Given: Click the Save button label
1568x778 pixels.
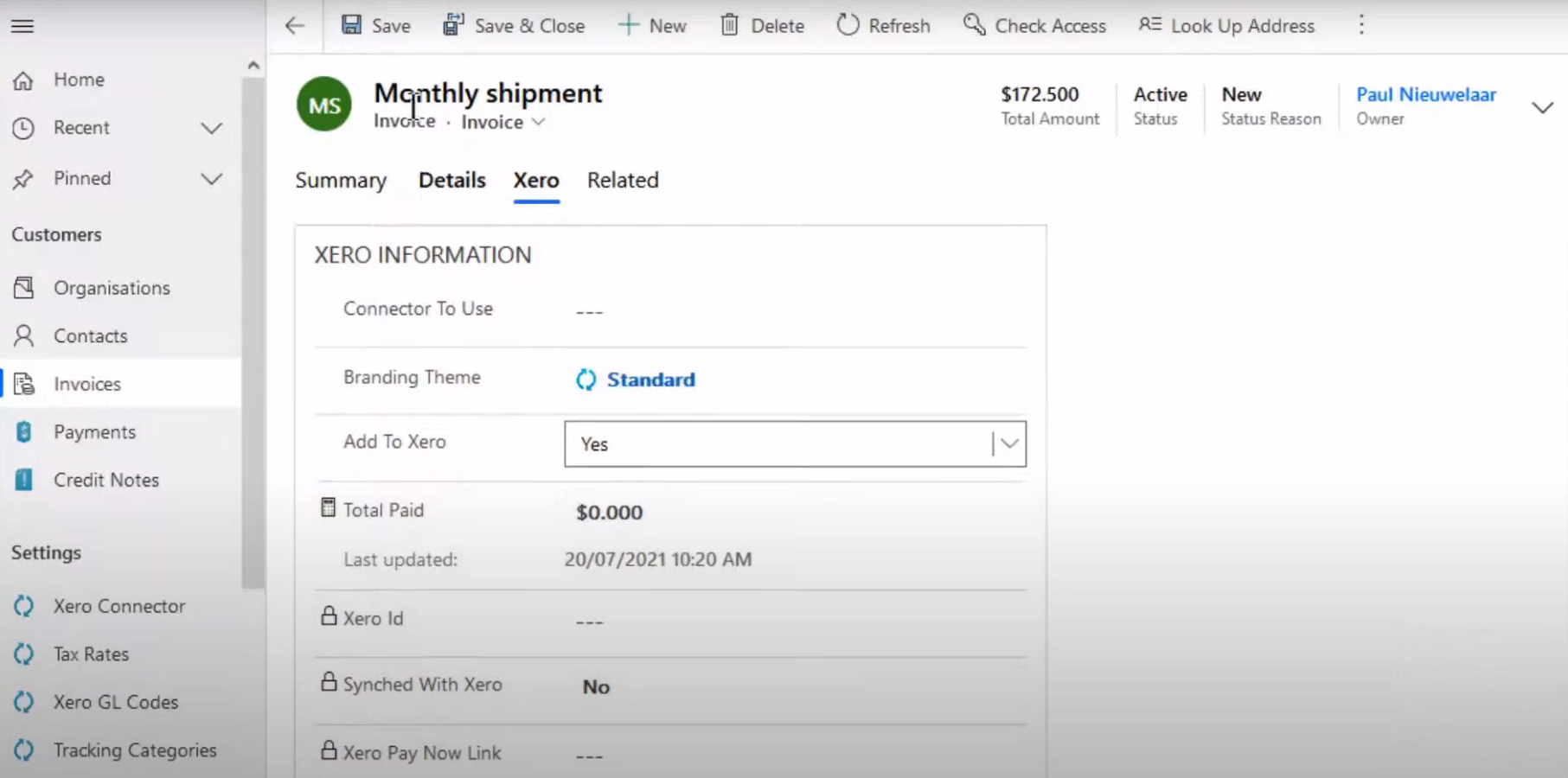Looking at the screenshot, I should pyautogui.click(x=391, y=26).
